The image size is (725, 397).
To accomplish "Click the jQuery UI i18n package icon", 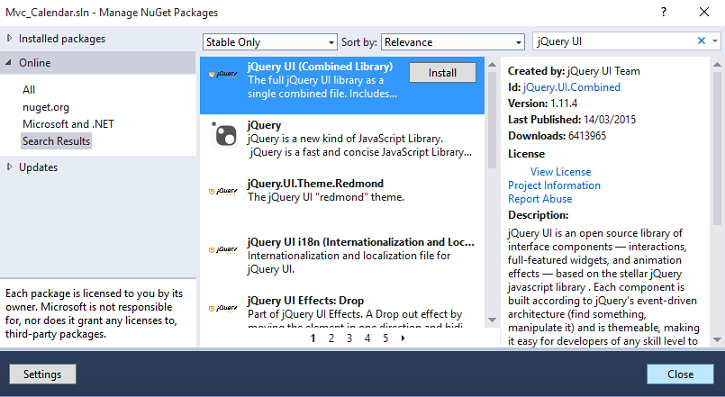I will point(223,250).
